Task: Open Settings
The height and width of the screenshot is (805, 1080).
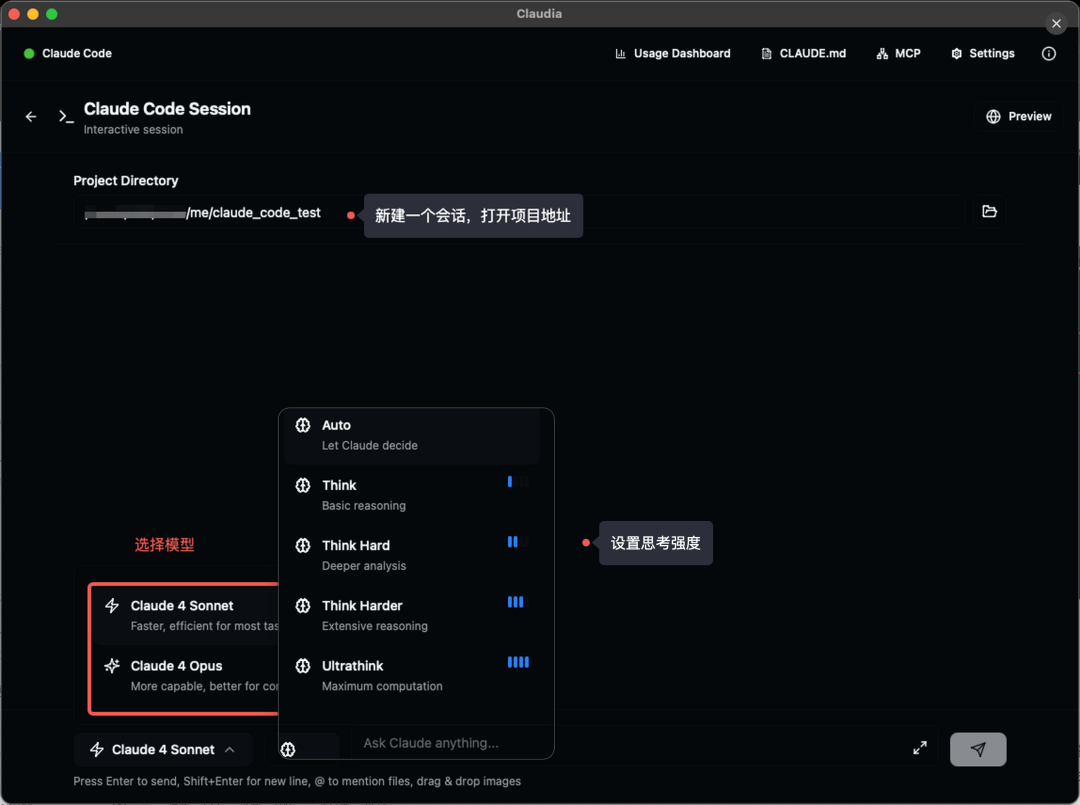Action: coord(983,54)
